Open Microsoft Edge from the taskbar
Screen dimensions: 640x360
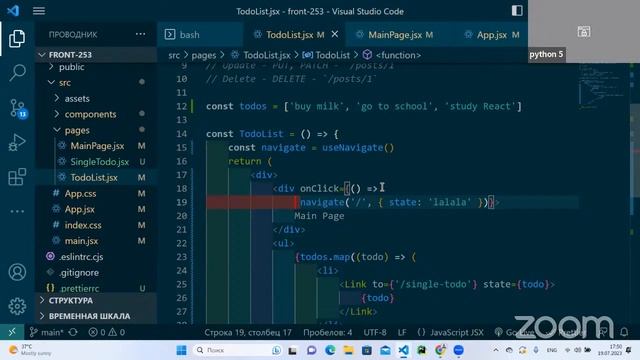pyautogui.click(x=330, y=350)
